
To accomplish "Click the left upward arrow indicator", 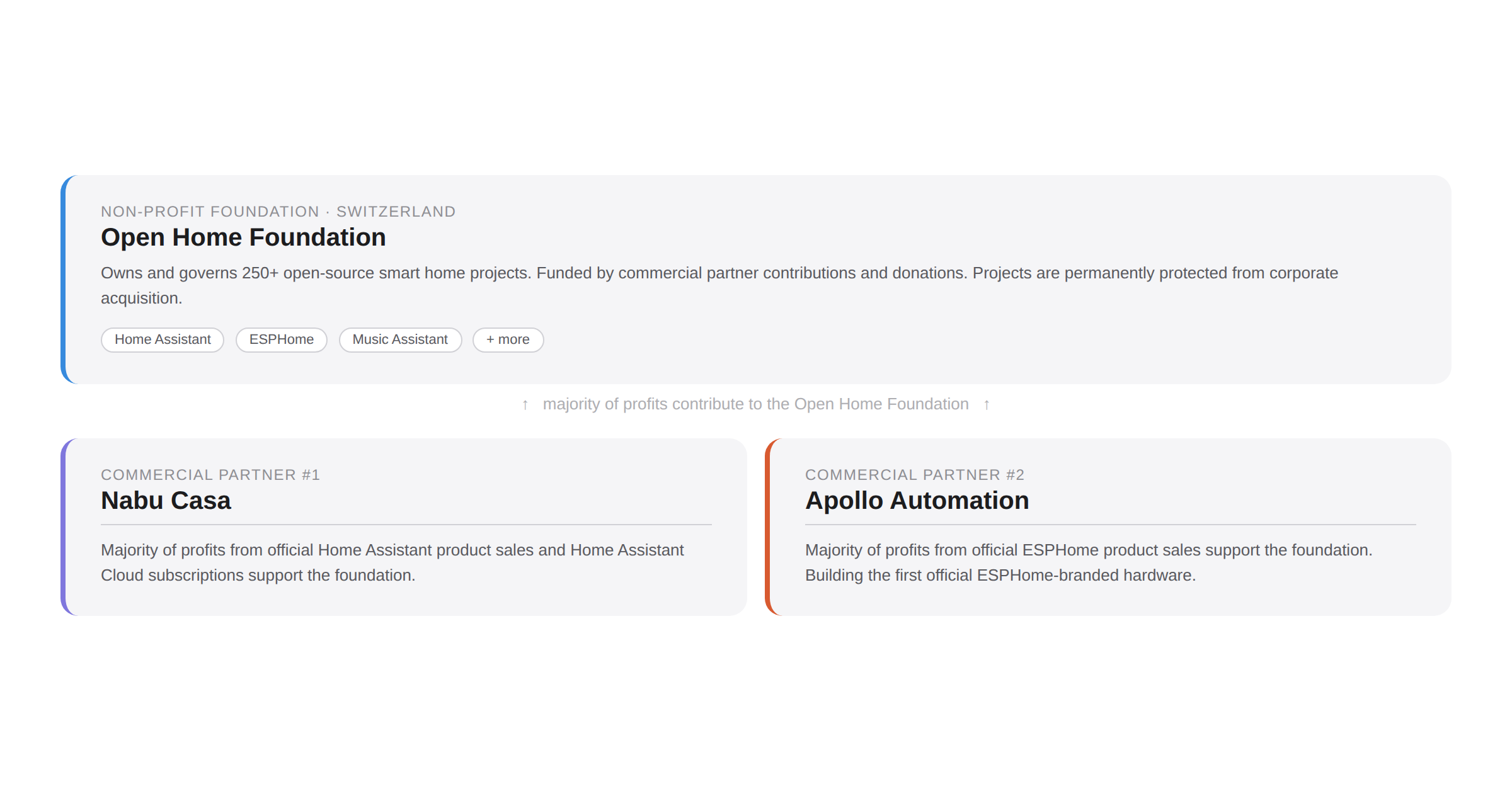I will click(524, 404).
